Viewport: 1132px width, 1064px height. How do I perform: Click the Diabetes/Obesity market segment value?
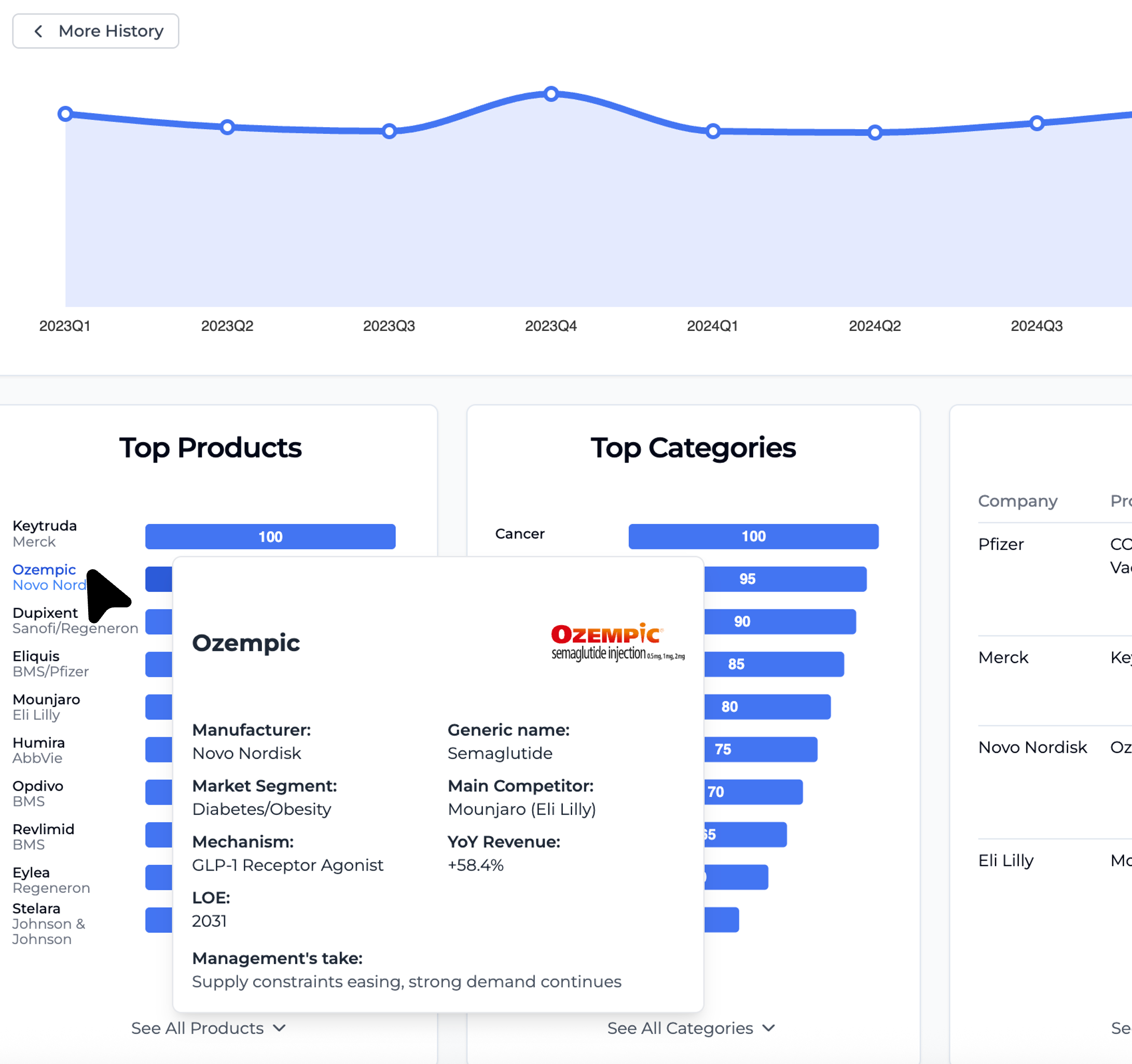(x=261, y=809)
